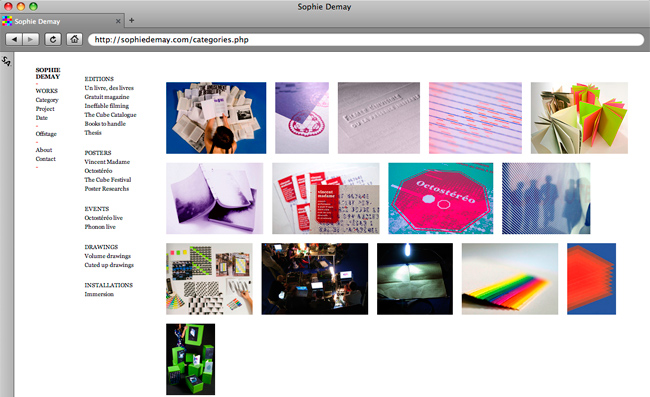Open the pink and blue striped thumbnail
The image size is (650, 397).
point(475,118)
